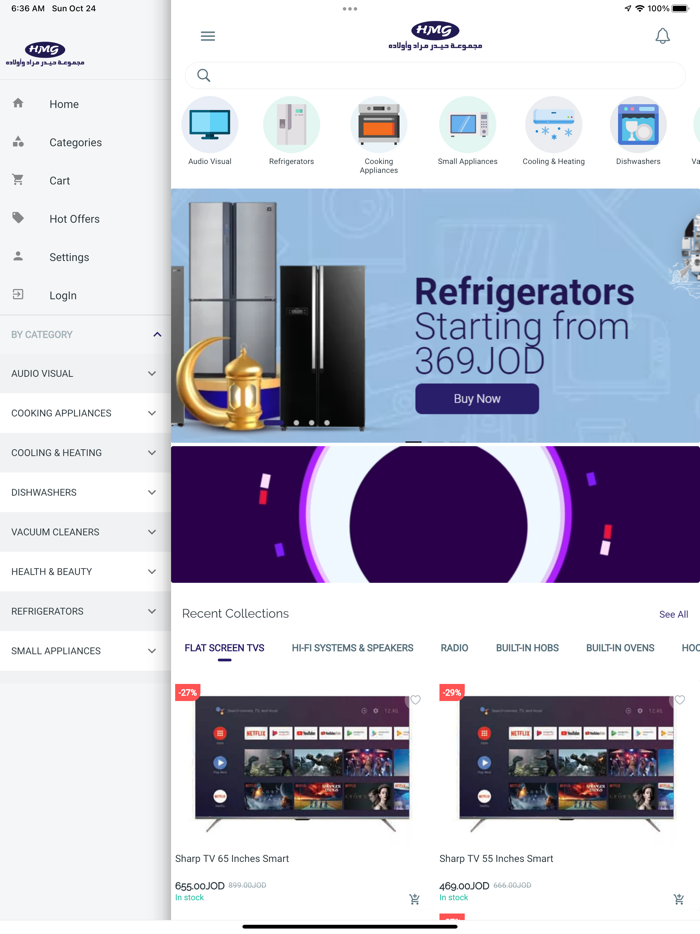Select the Refrigerators category icon
This screenshot has height=934, width=700.
[291, 125]
